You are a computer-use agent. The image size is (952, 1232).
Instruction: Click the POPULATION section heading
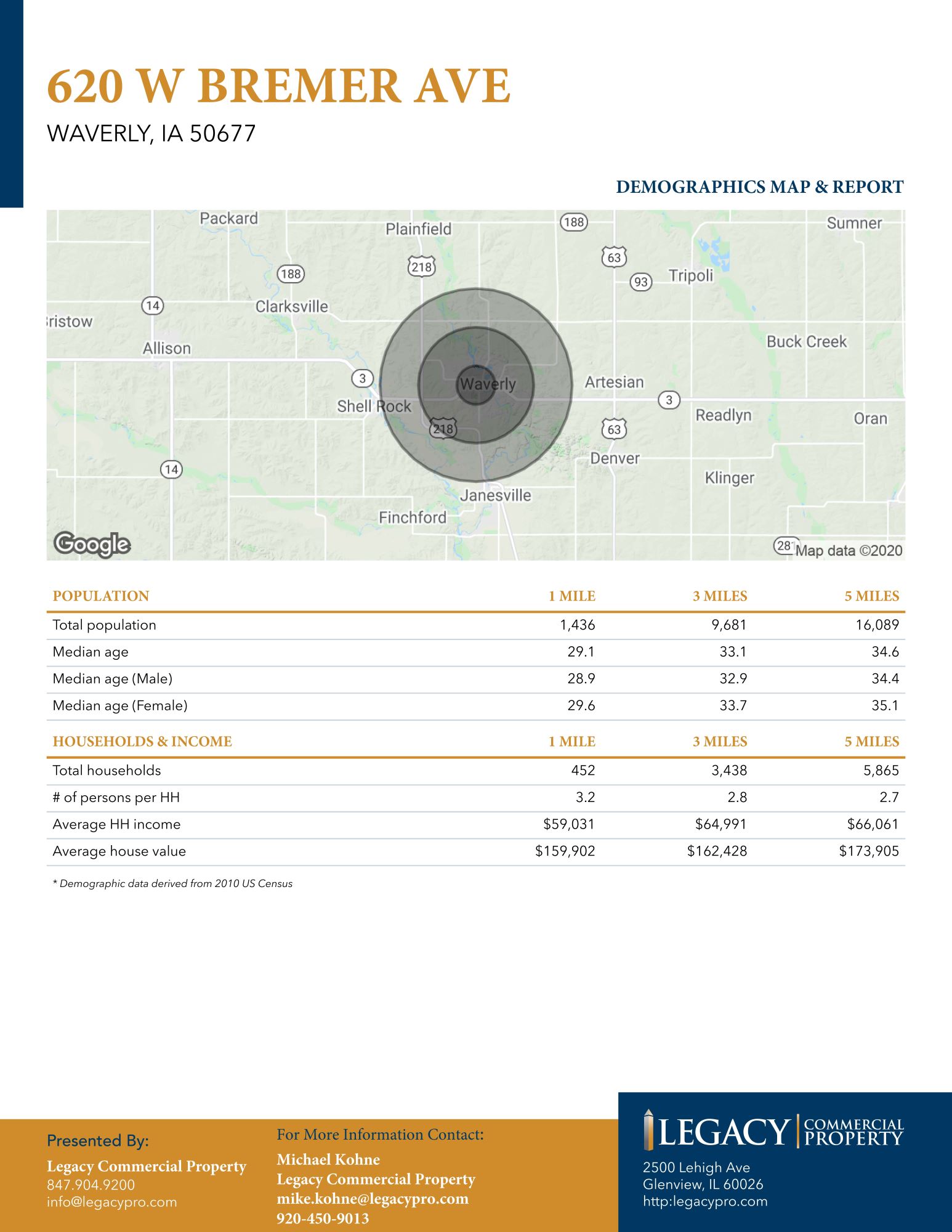coord(101,596)
